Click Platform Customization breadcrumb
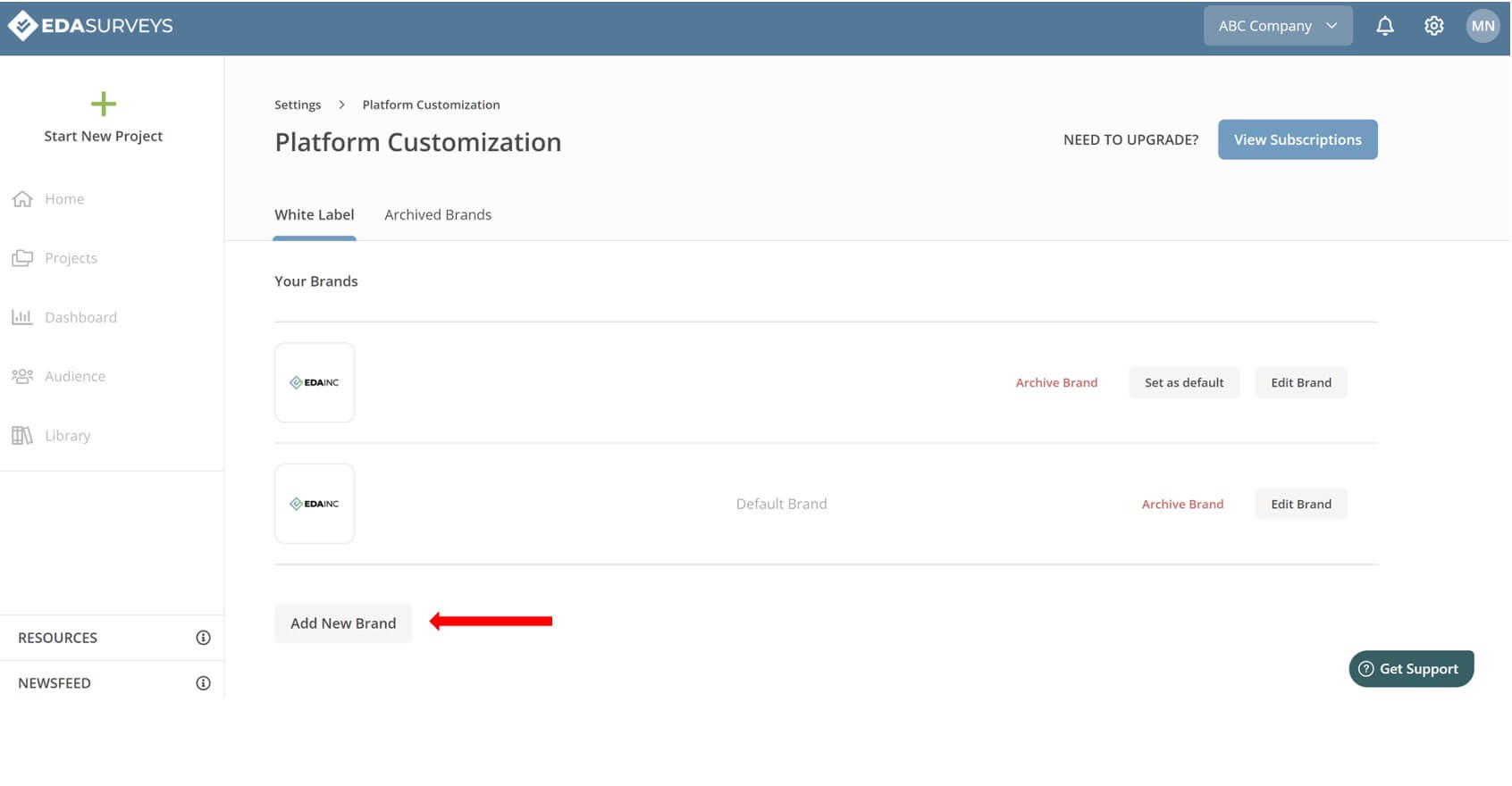The width and height of the screenshot is (1512, 786). pyautogui.click(x=431, y=105)
